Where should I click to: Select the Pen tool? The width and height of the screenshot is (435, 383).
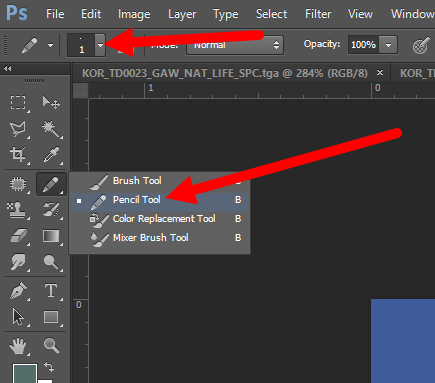click(x=18, y=291)
